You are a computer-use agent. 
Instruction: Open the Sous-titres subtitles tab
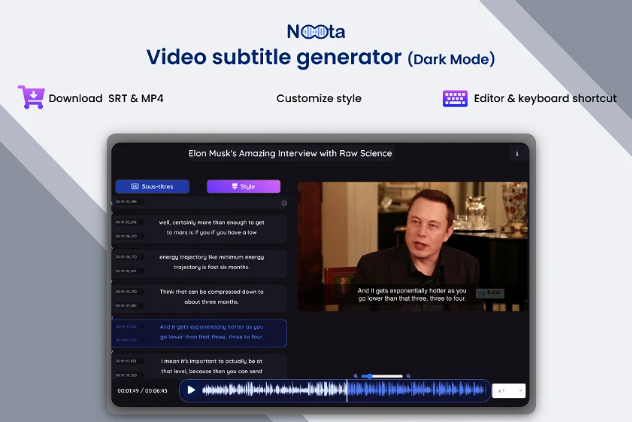[x=152, y=186]
